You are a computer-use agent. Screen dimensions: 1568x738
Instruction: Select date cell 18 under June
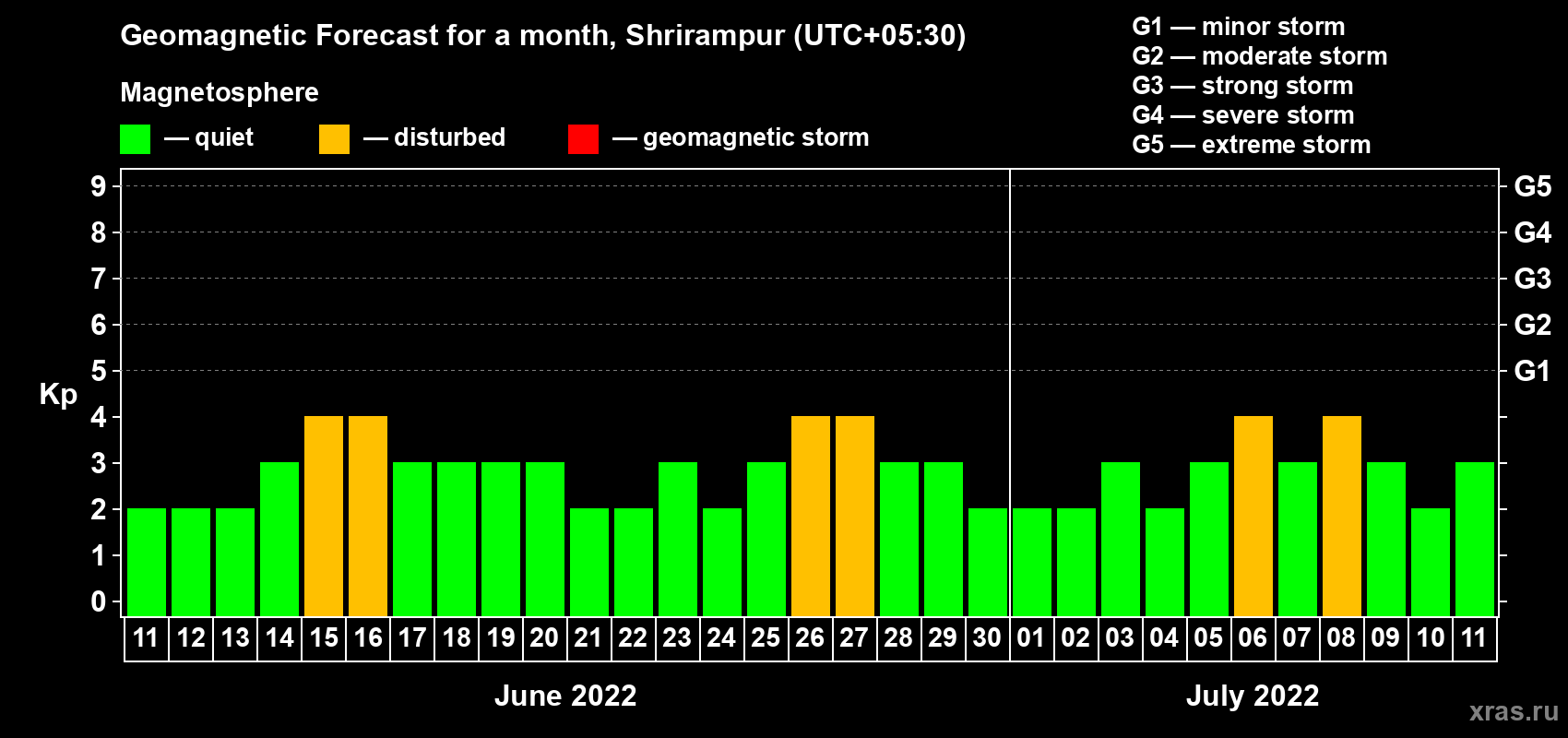click(457, 638)
